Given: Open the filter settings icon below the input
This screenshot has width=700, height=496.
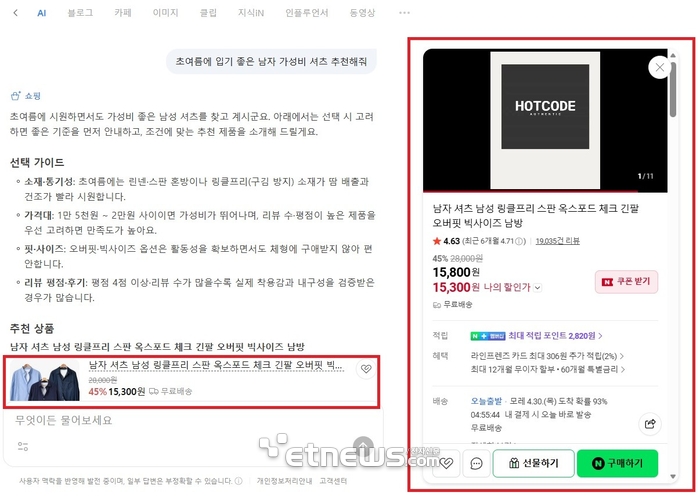Looking at the screenshot, I should pyautogui.click(x=23, y=446).
